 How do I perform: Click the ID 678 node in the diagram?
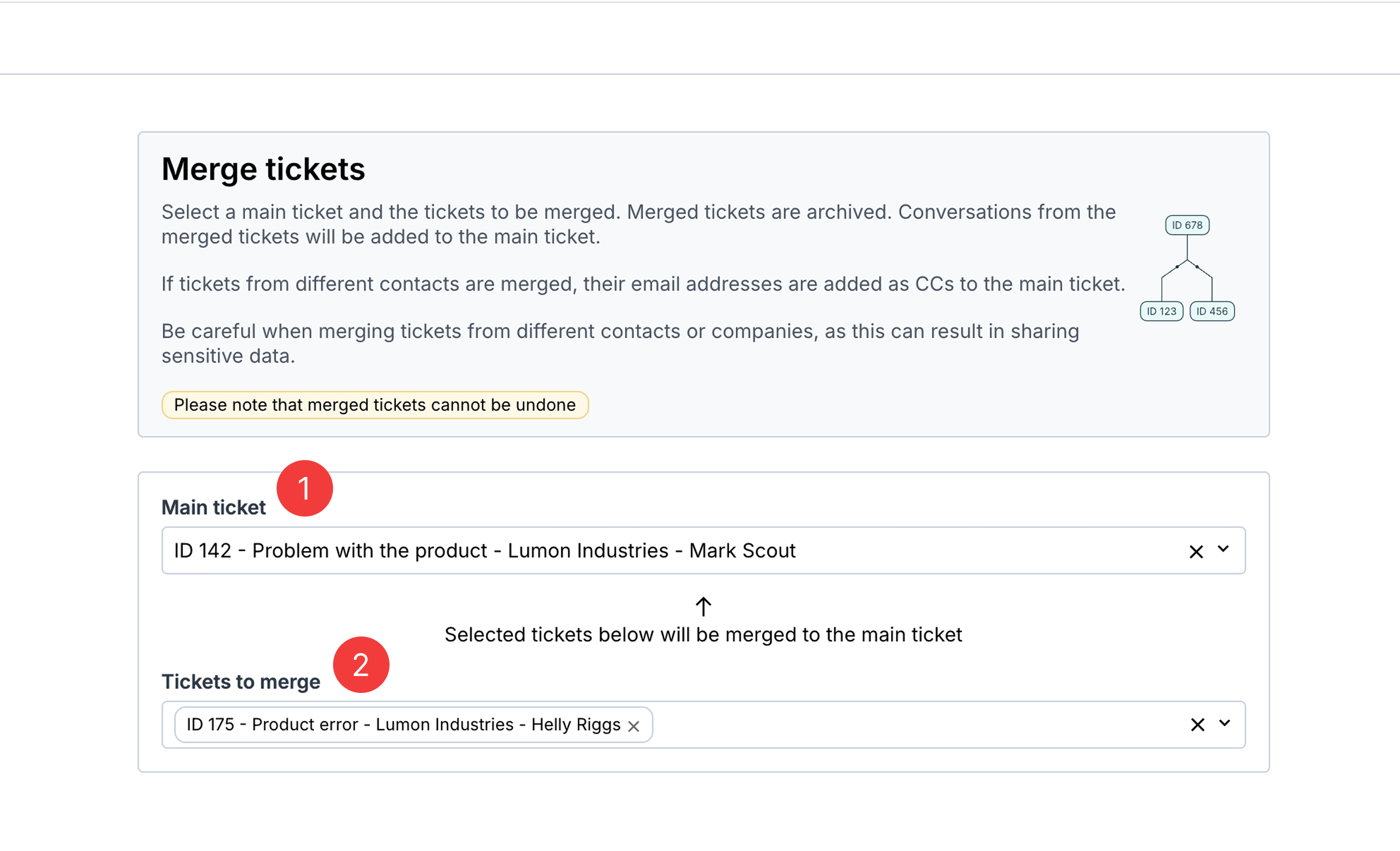pyautogui.click(x=1187, y=225)
